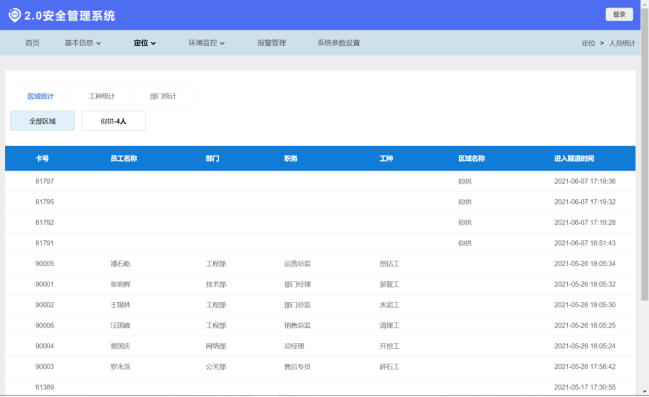The image size is (649, 397).
Task: Click employee name 汪国峰
Action: pos(120,326)
